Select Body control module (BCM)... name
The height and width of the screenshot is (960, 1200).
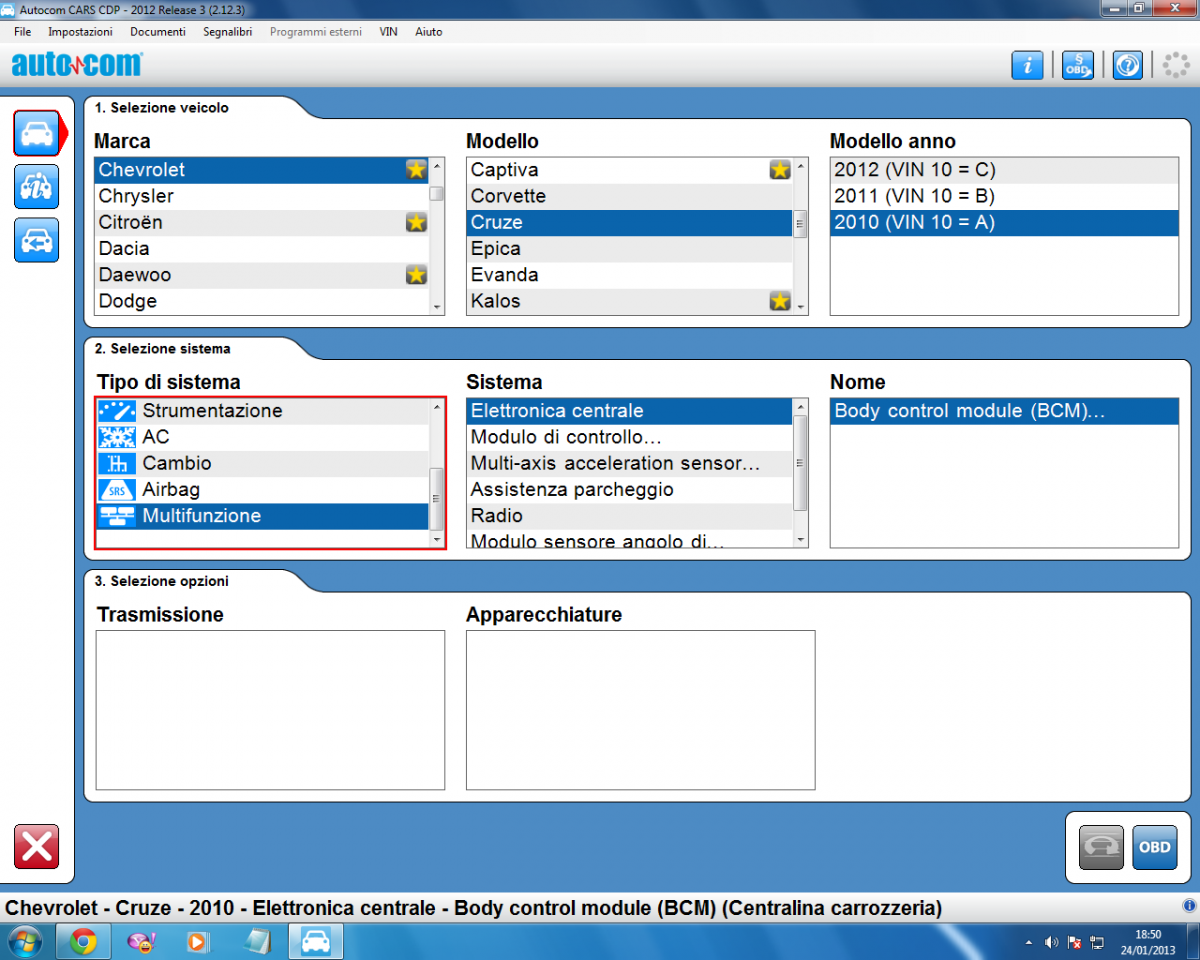pos(1004,411)
